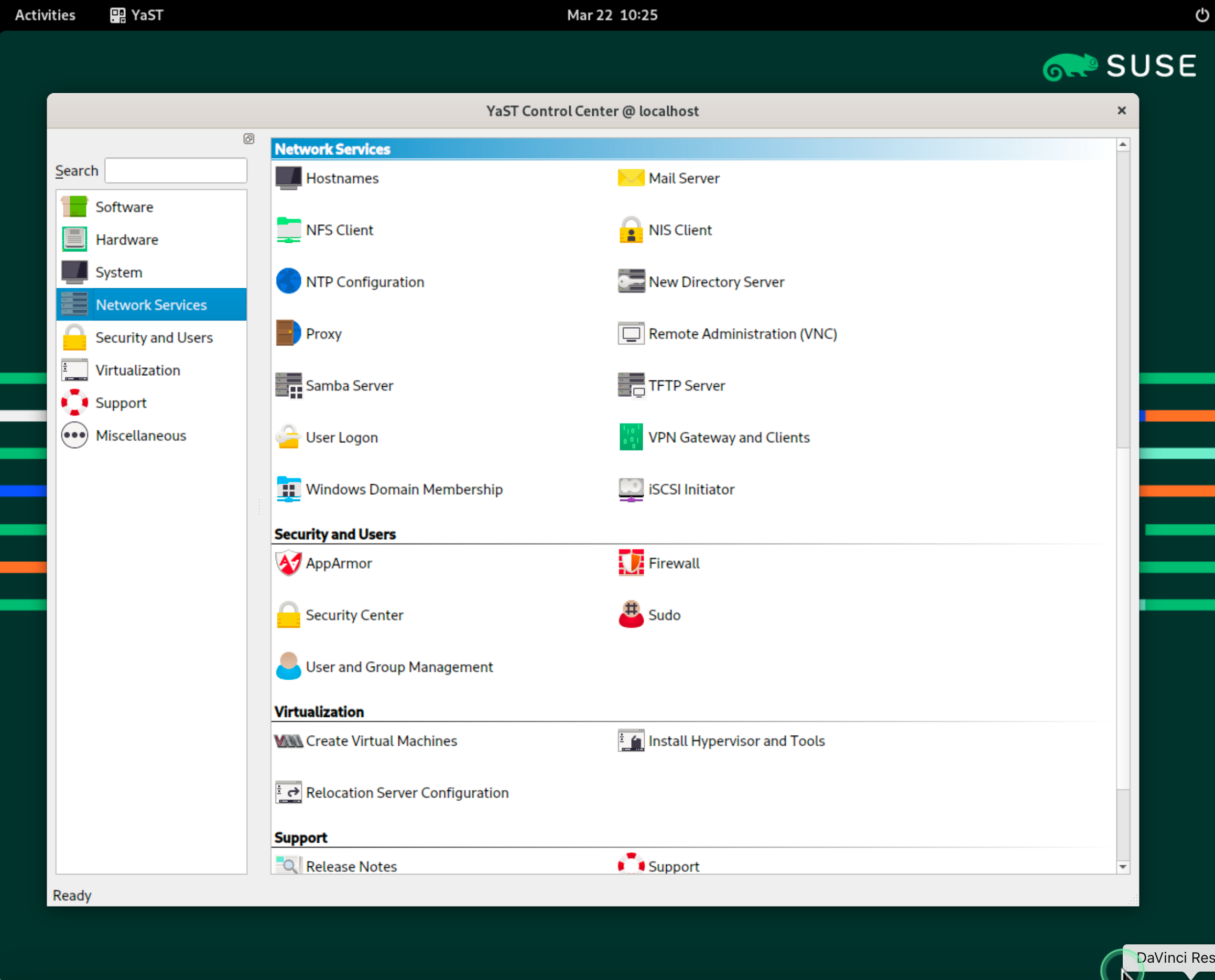Open Create Virtual Machines icon

(288, 741)
